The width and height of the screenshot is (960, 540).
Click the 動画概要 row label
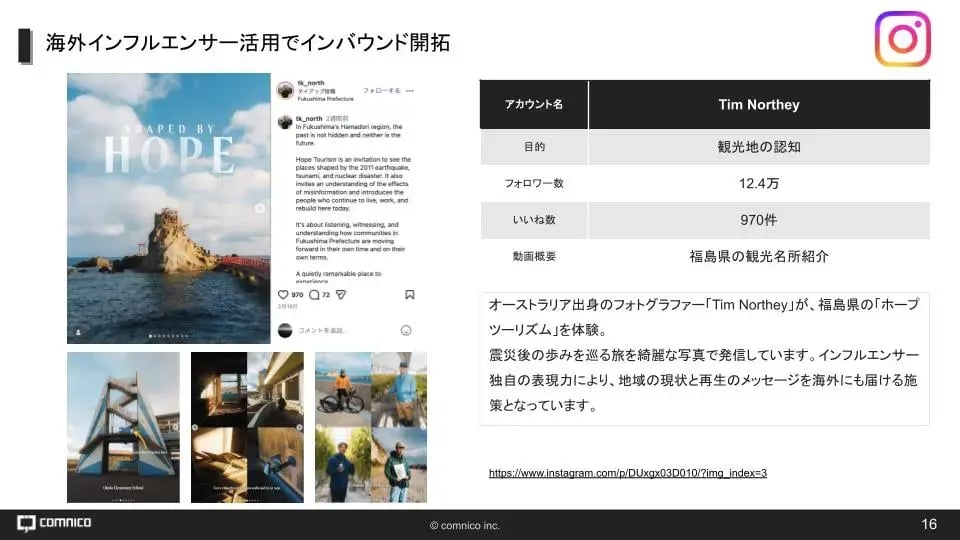click(x=534, y=257)
